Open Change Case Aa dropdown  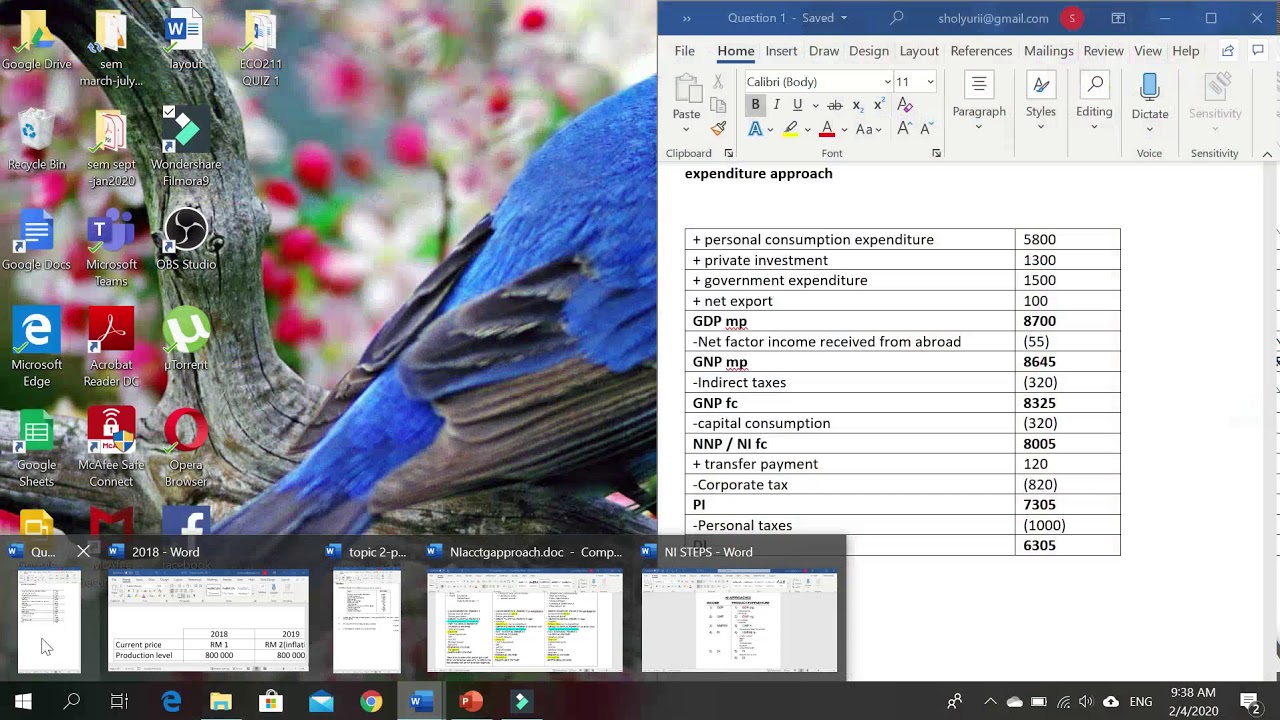[x=869, y=129]
